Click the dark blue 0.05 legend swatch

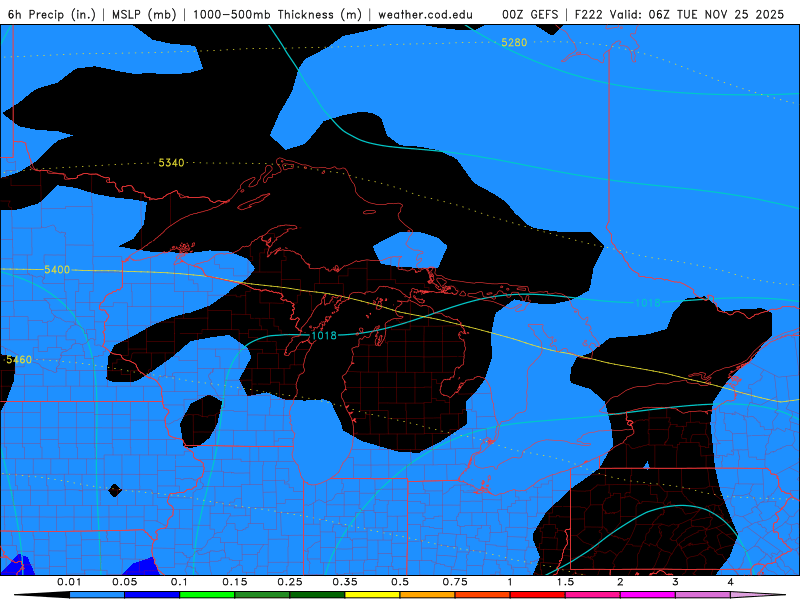pos(152,595)
